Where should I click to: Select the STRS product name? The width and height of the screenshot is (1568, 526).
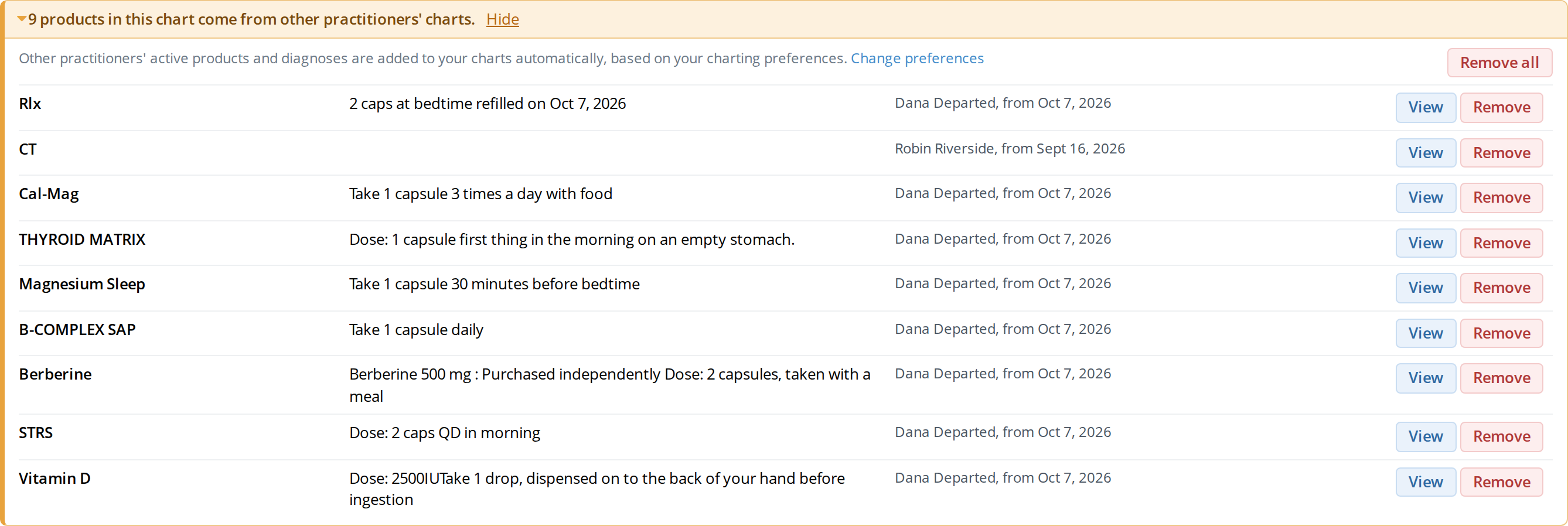(x=36, y=433)
